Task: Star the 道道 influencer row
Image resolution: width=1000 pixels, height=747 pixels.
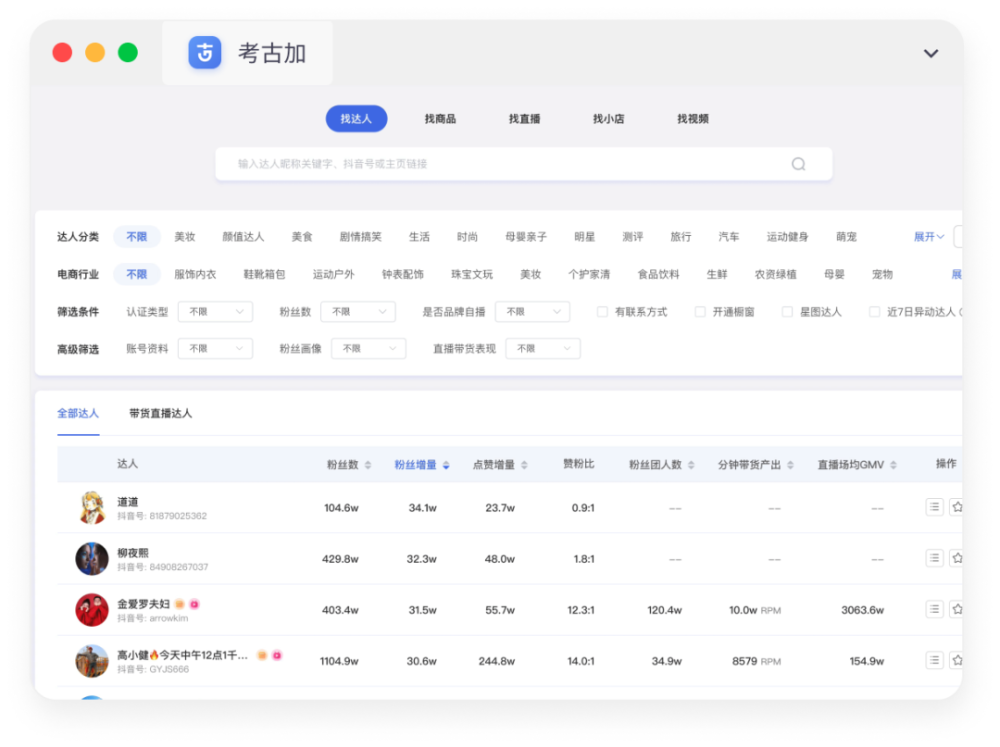Action: coord(957,507)
